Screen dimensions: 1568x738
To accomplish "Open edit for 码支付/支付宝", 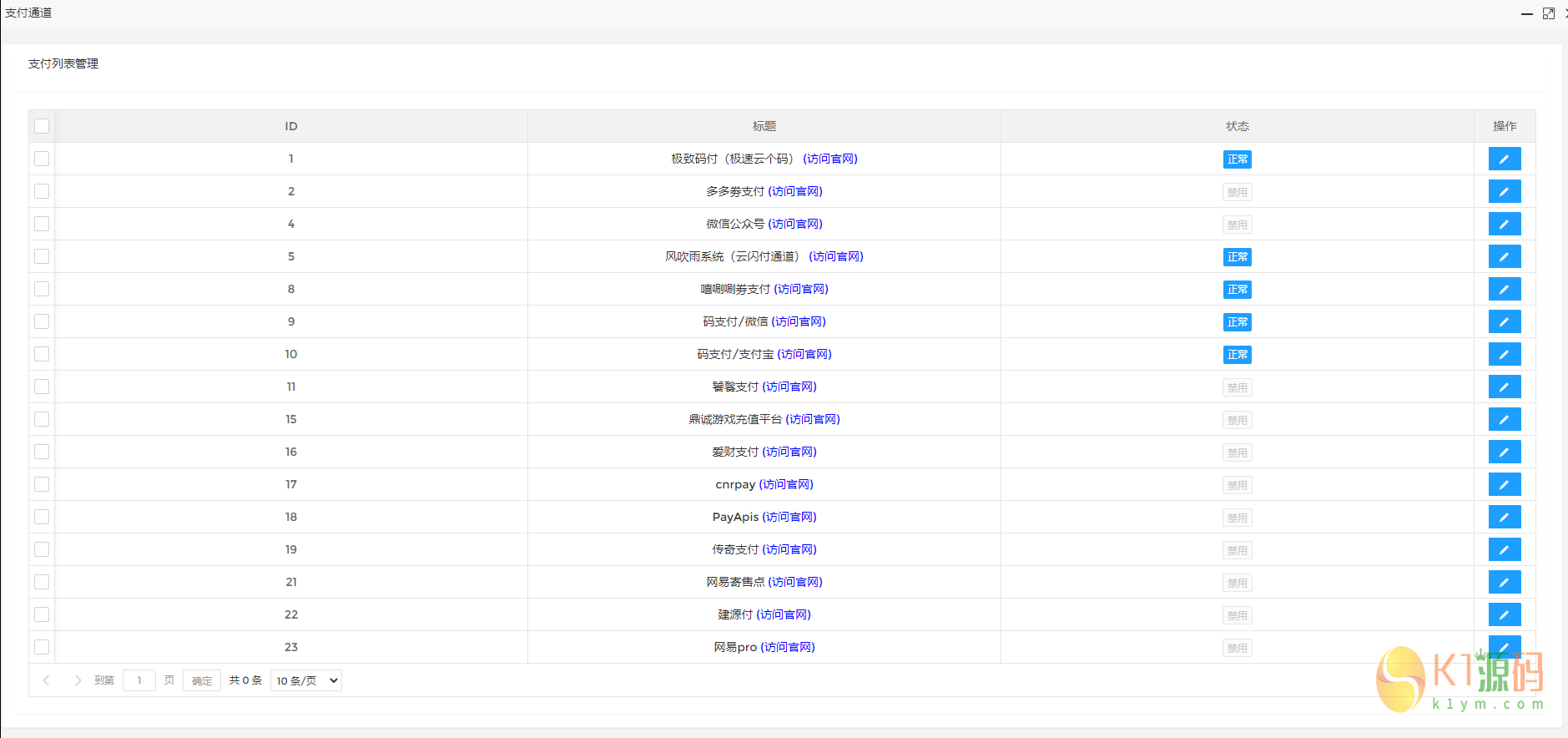I will (x=1504, y=354).
